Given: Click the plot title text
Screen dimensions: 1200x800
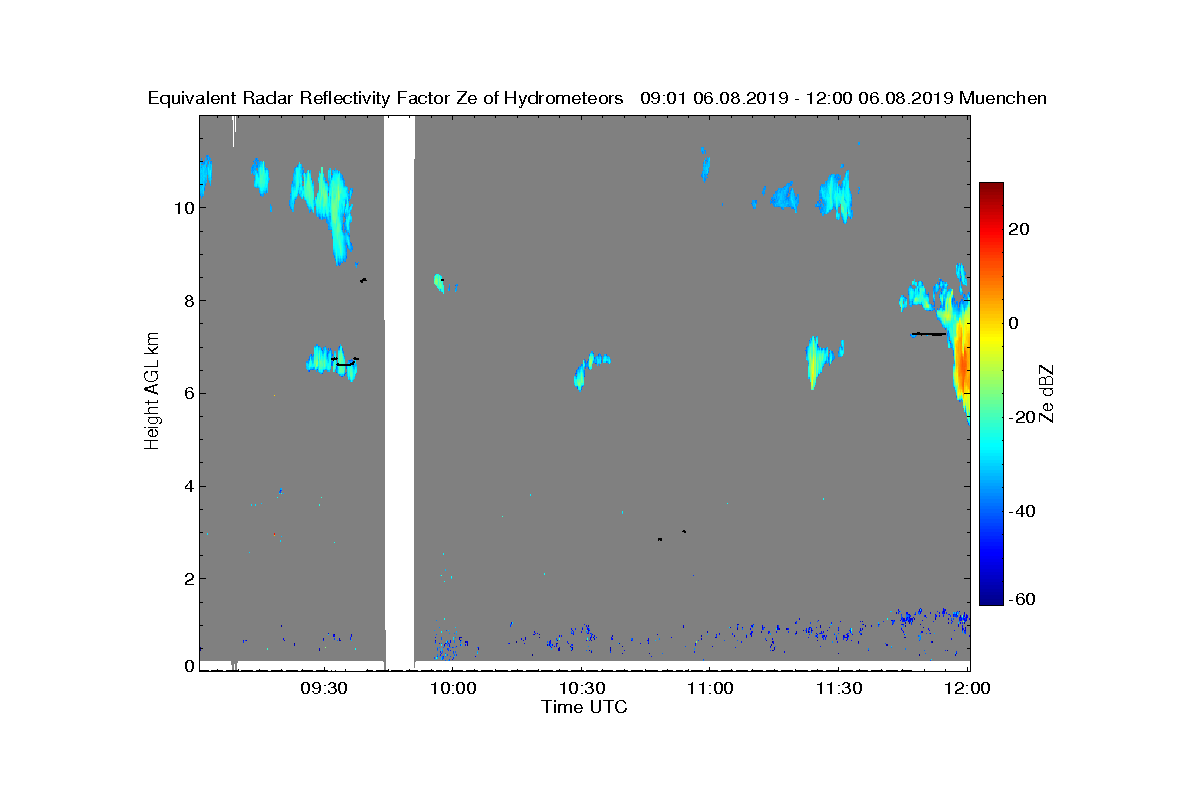Looking at the screenshot, I should pyautogui.click(x=597, y=98).
